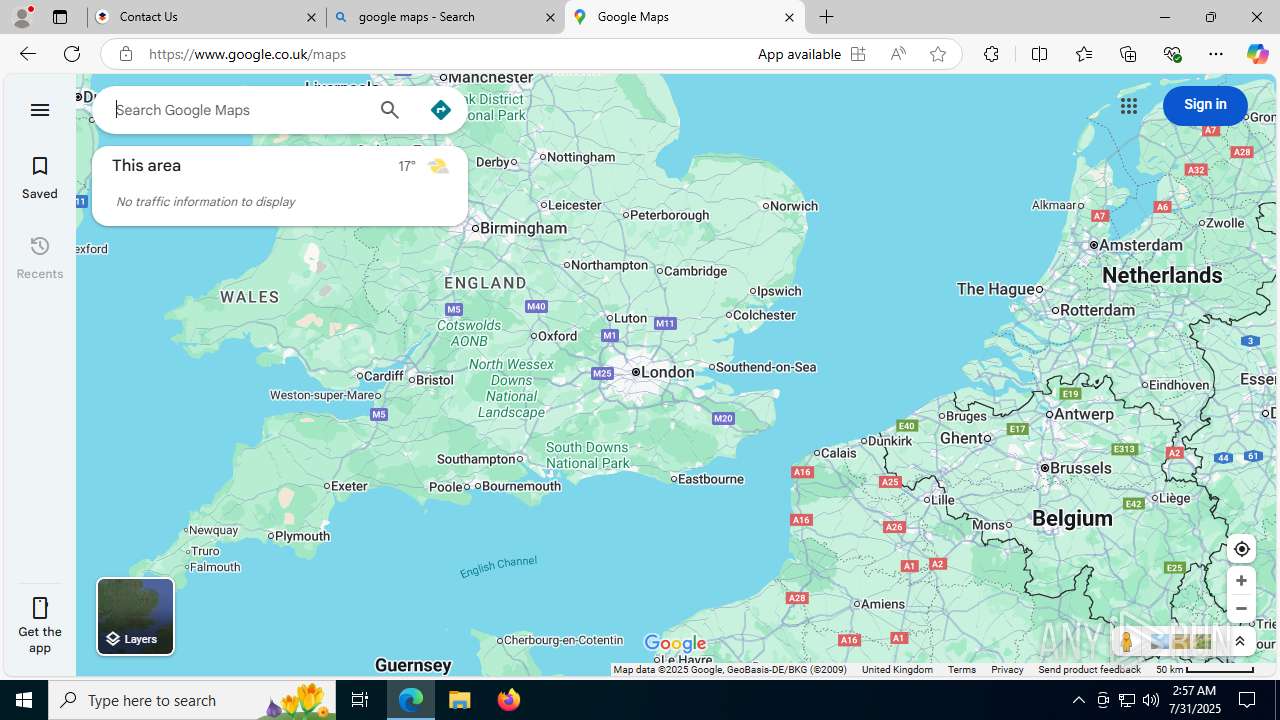
Task: Toggle Split screen view
Action: click(x=1039, y=54)
